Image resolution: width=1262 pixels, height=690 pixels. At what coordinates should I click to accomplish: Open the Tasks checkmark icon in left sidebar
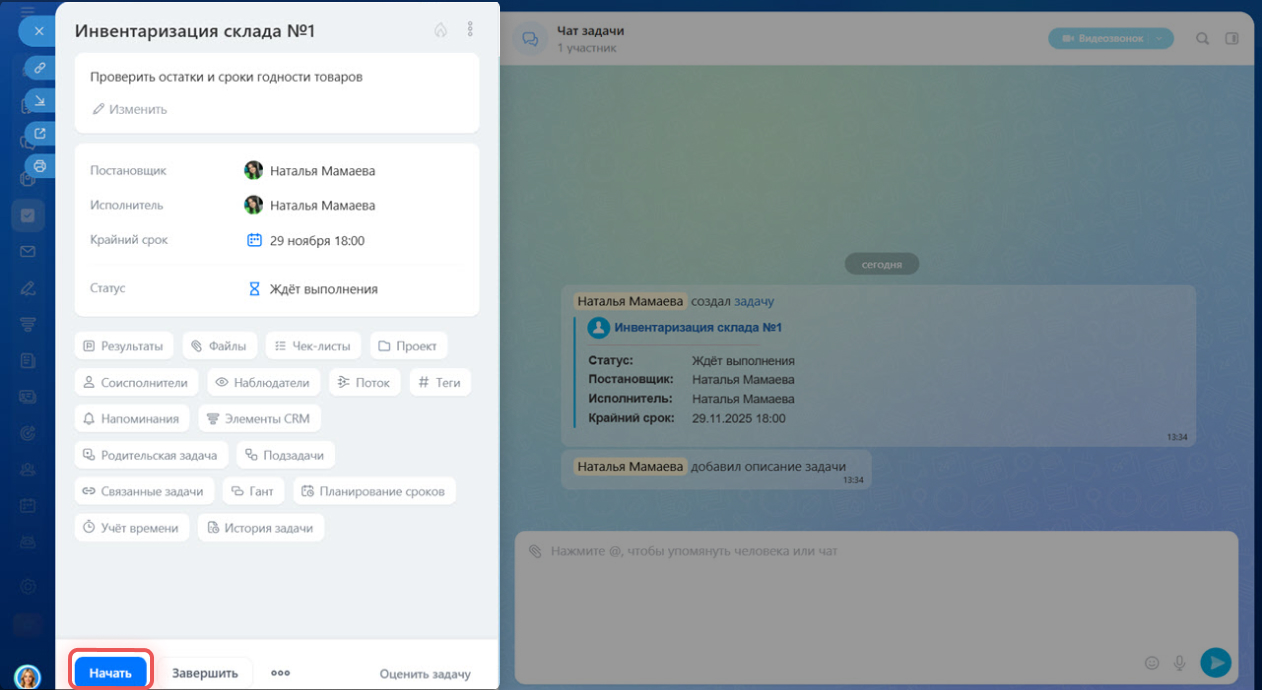(28, 215)
